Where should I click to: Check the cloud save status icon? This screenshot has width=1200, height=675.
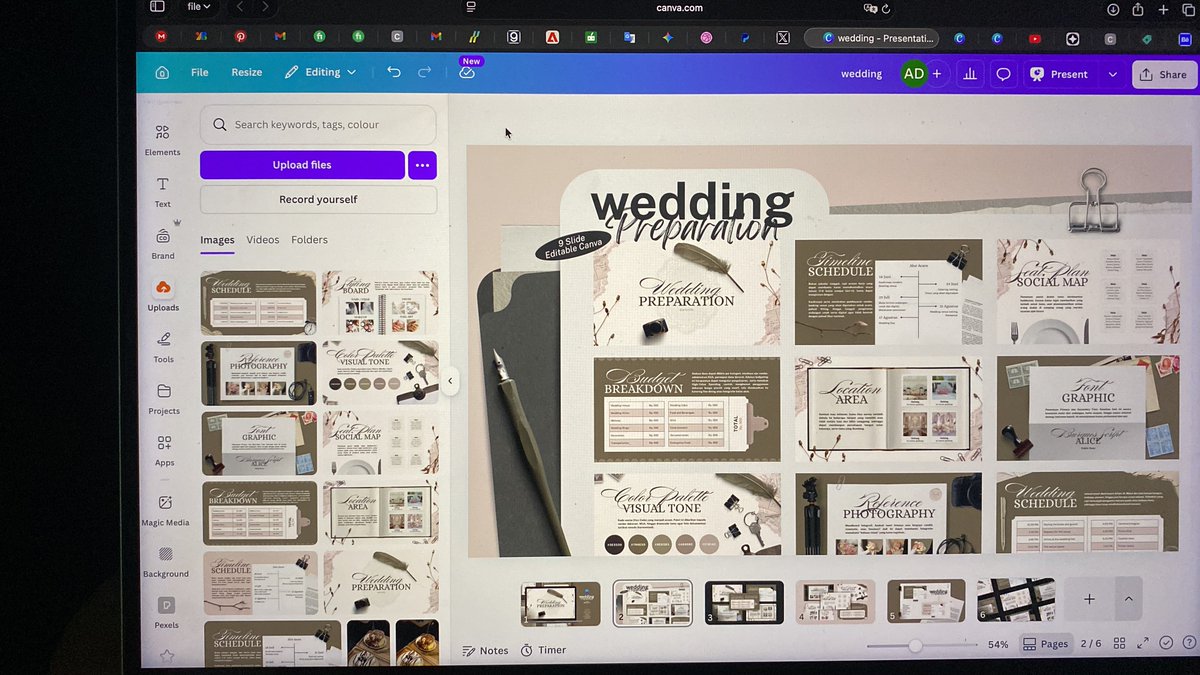[x=467, y=73]
